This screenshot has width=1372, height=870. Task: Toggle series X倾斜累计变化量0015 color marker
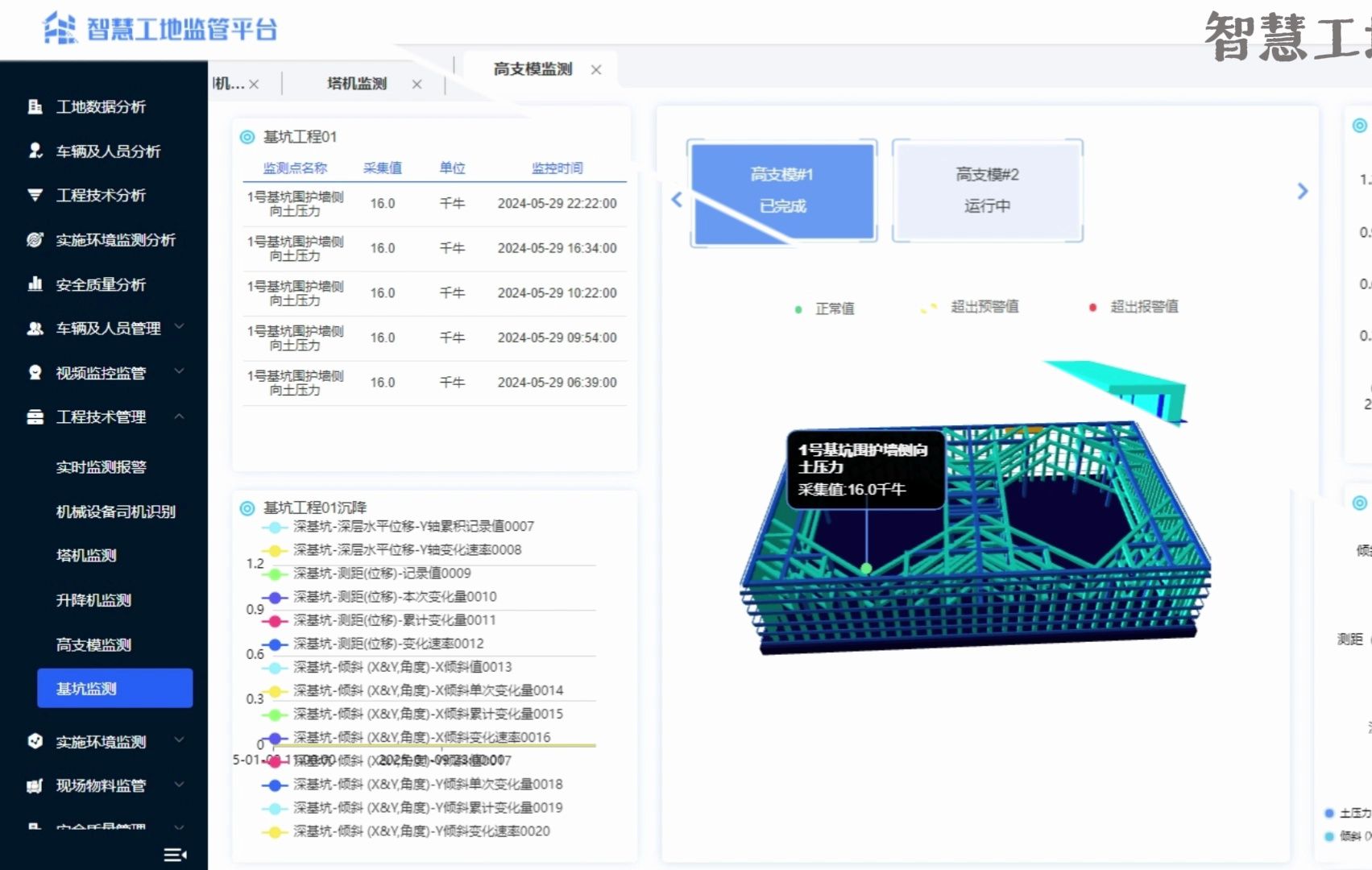(x=275, y=714)
